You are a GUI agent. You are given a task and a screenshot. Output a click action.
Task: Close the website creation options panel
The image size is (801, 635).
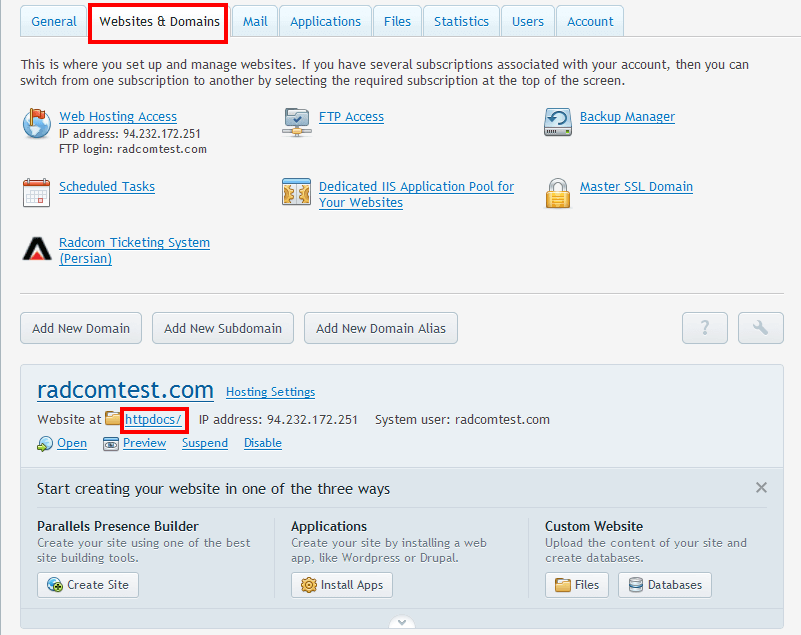(761, 488)
